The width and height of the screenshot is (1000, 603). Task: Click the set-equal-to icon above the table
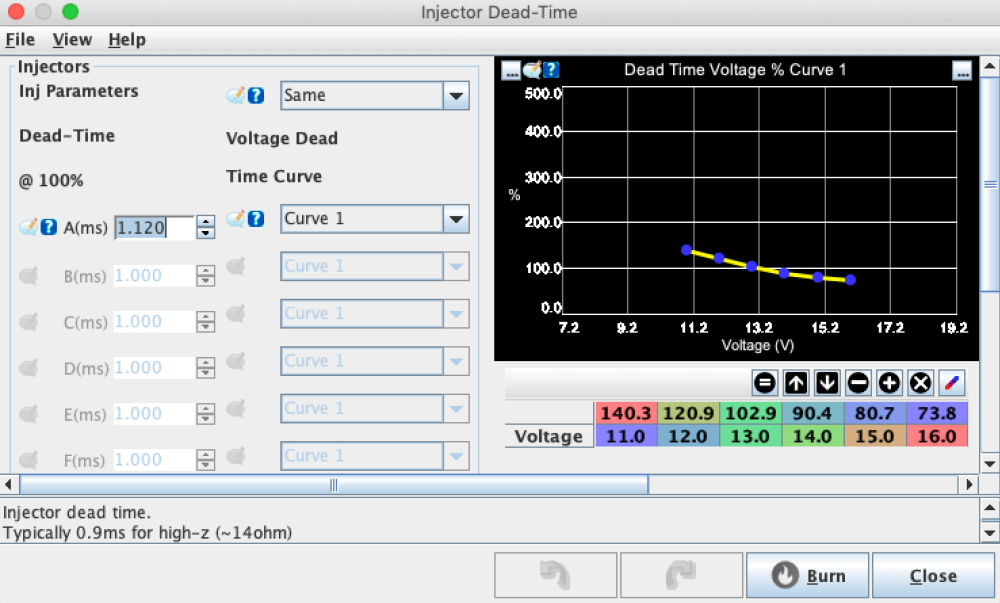(765, 382)
